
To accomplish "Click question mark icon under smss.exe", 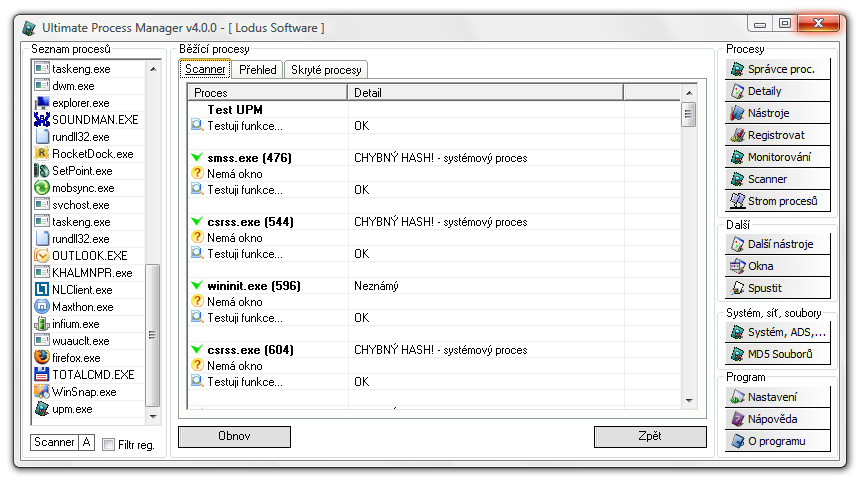I will (x=197, y=174).
